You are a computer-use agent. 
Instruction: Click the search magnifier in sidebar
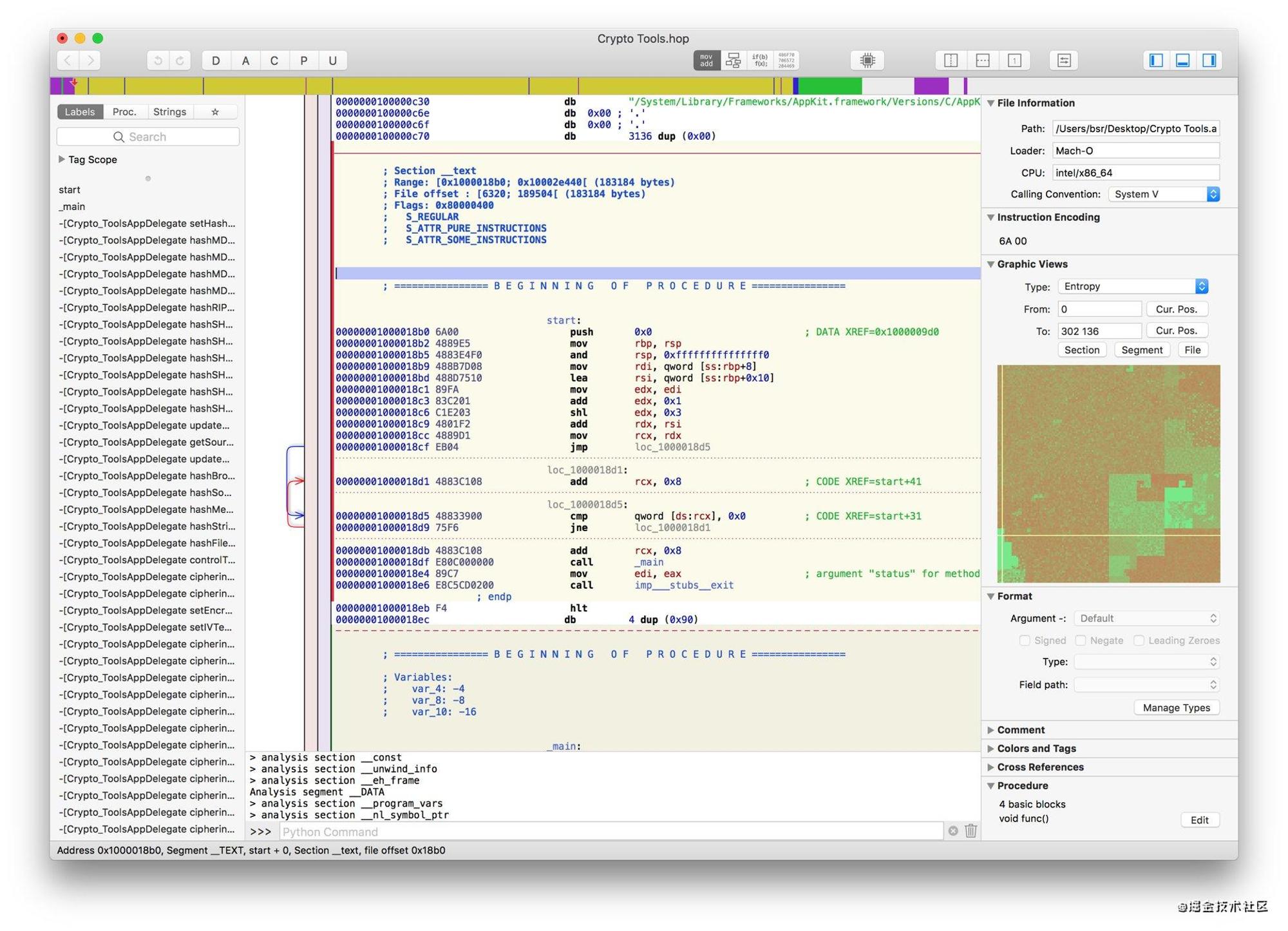118,137
